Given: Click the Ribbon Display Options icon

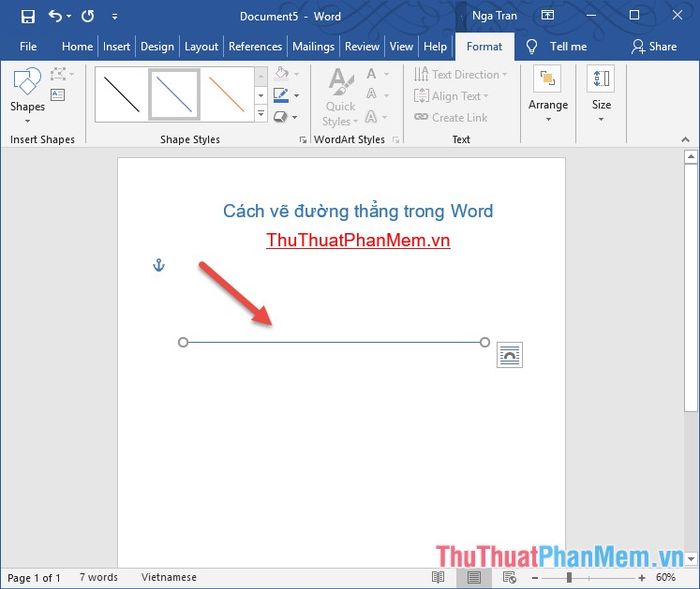Looking at the screenshot, I should coord(547,16).
